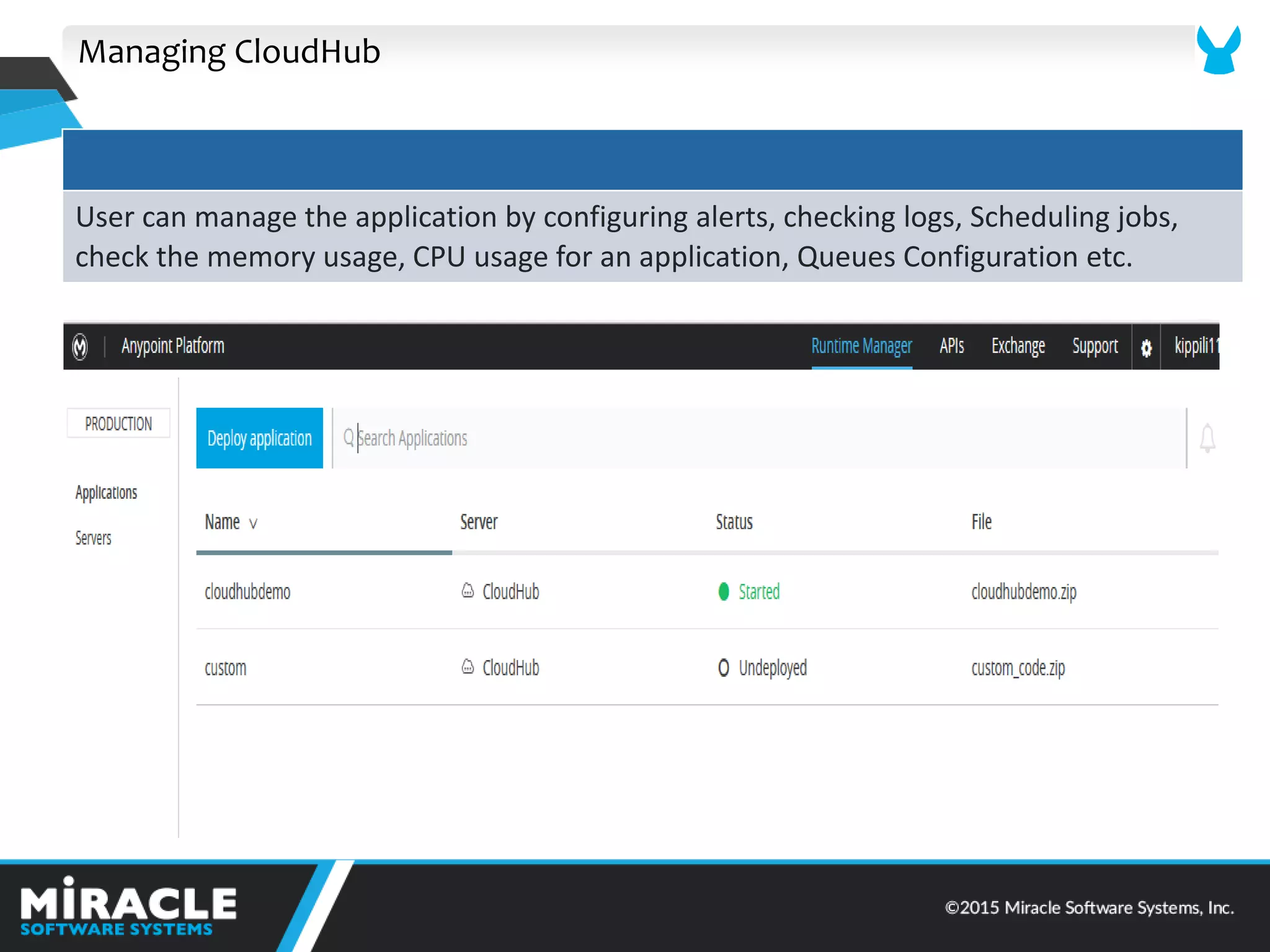
Task: Open the Support menu
Action: 1095,346
